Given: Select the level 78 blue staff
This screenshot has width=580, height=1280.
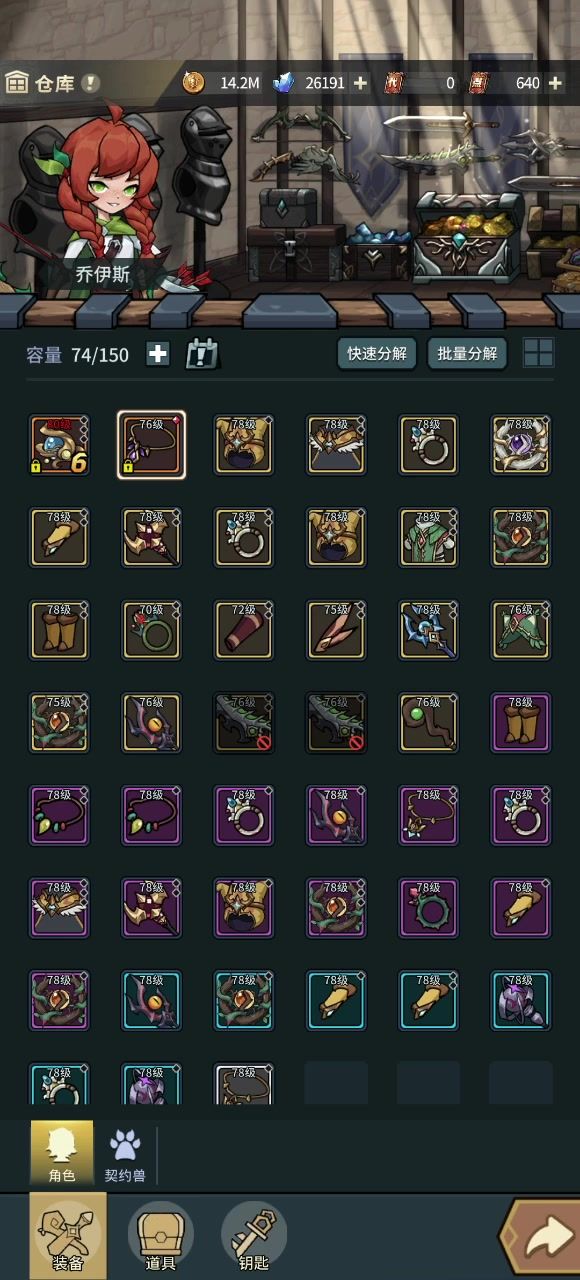Looking at the screenshot, I should click(x=428, y=630).
